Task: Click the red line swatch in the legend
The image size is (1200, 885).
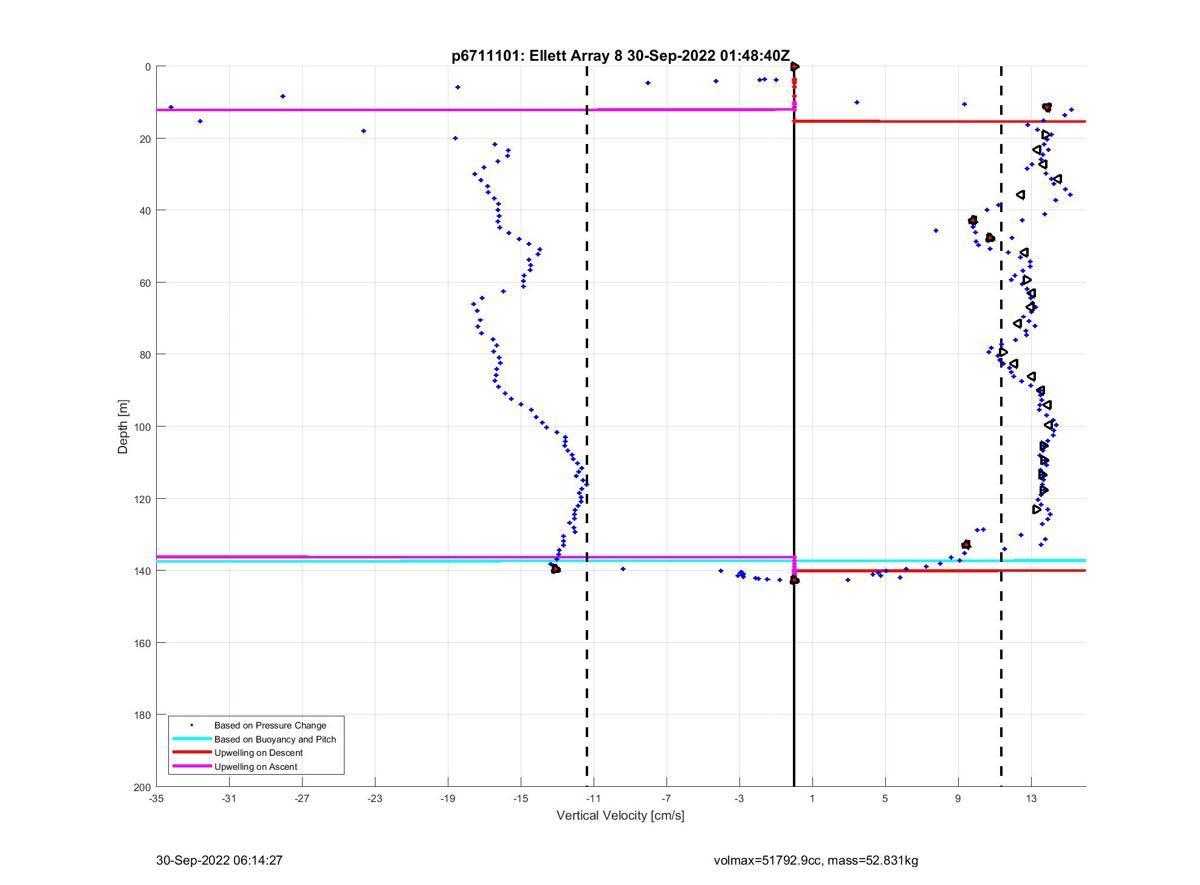Action: point(191,753)
